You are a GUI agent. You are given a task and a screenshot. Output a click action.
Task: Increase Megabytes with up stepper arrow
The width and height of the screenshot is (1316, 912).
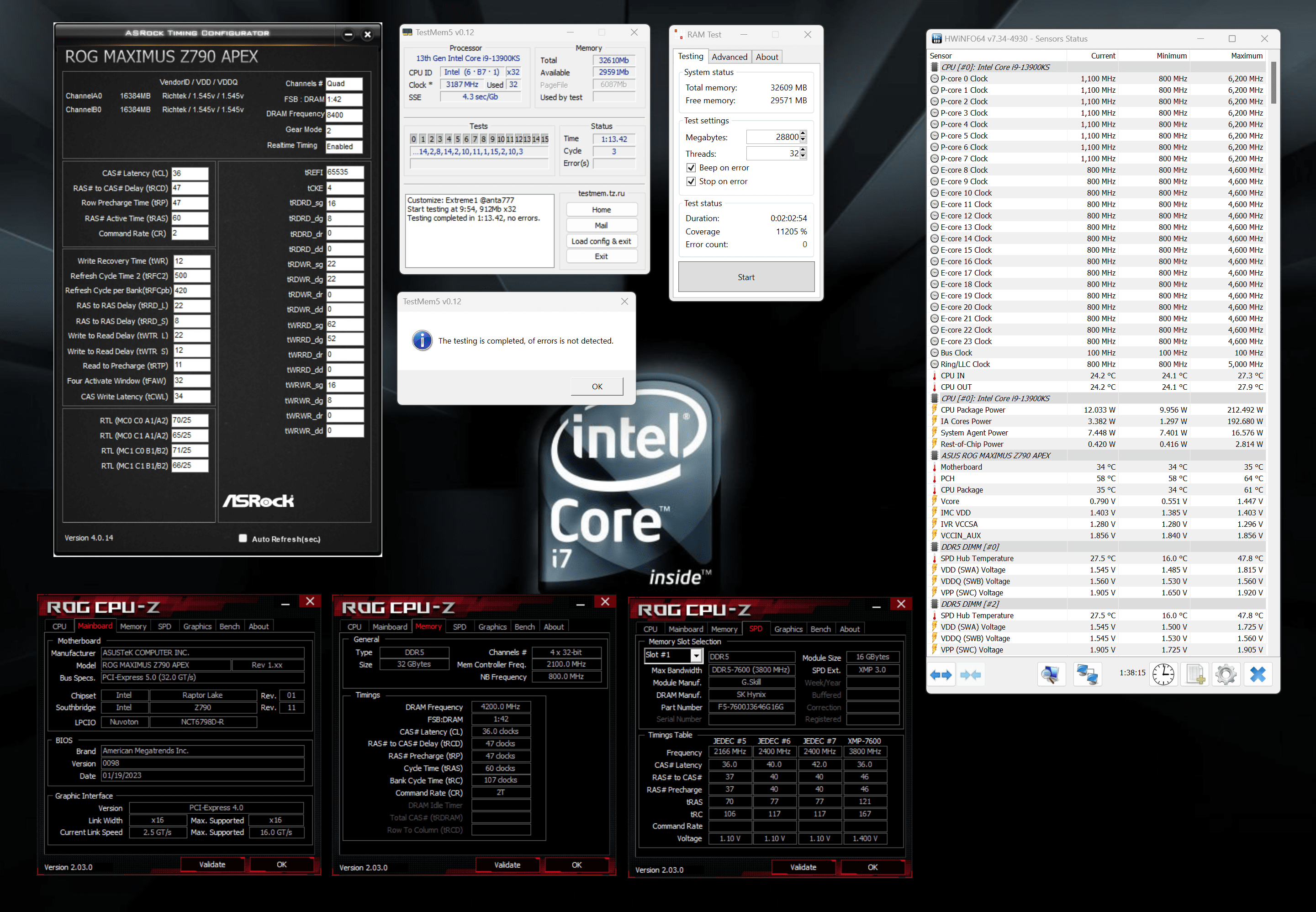803,134
